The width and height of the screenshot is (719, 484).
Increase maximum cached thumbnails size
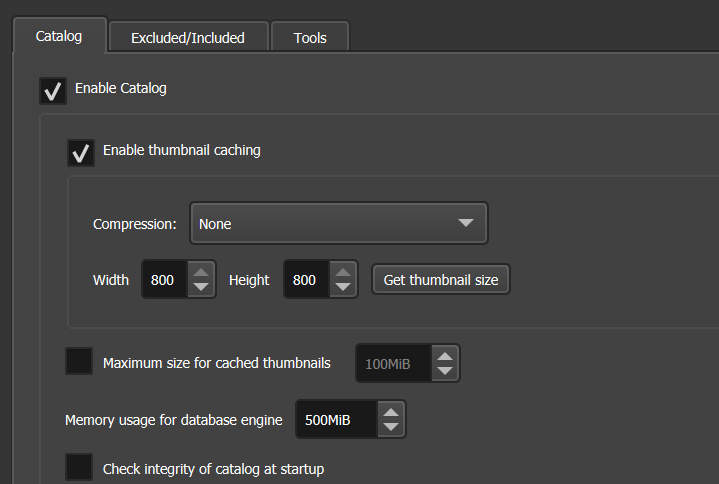(446, 355)
